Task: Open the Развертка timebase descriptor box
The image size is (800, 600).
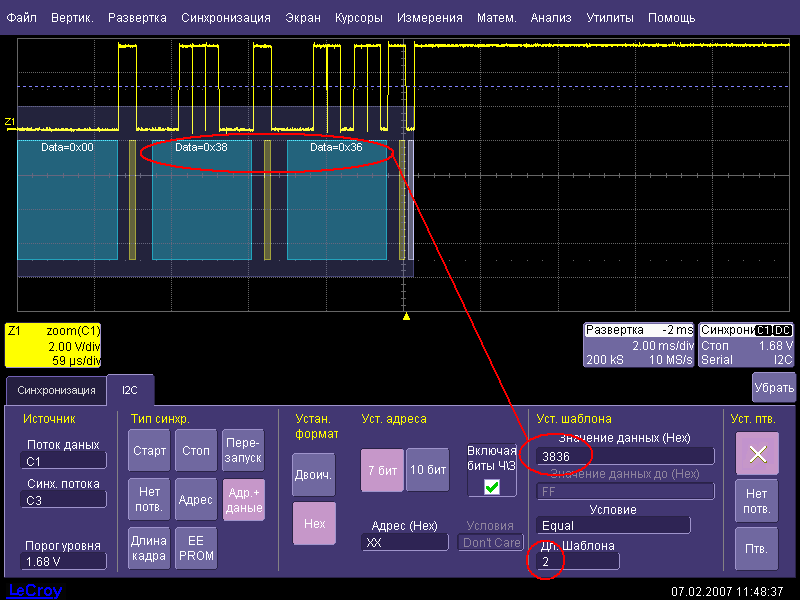Action: (639, 344)
